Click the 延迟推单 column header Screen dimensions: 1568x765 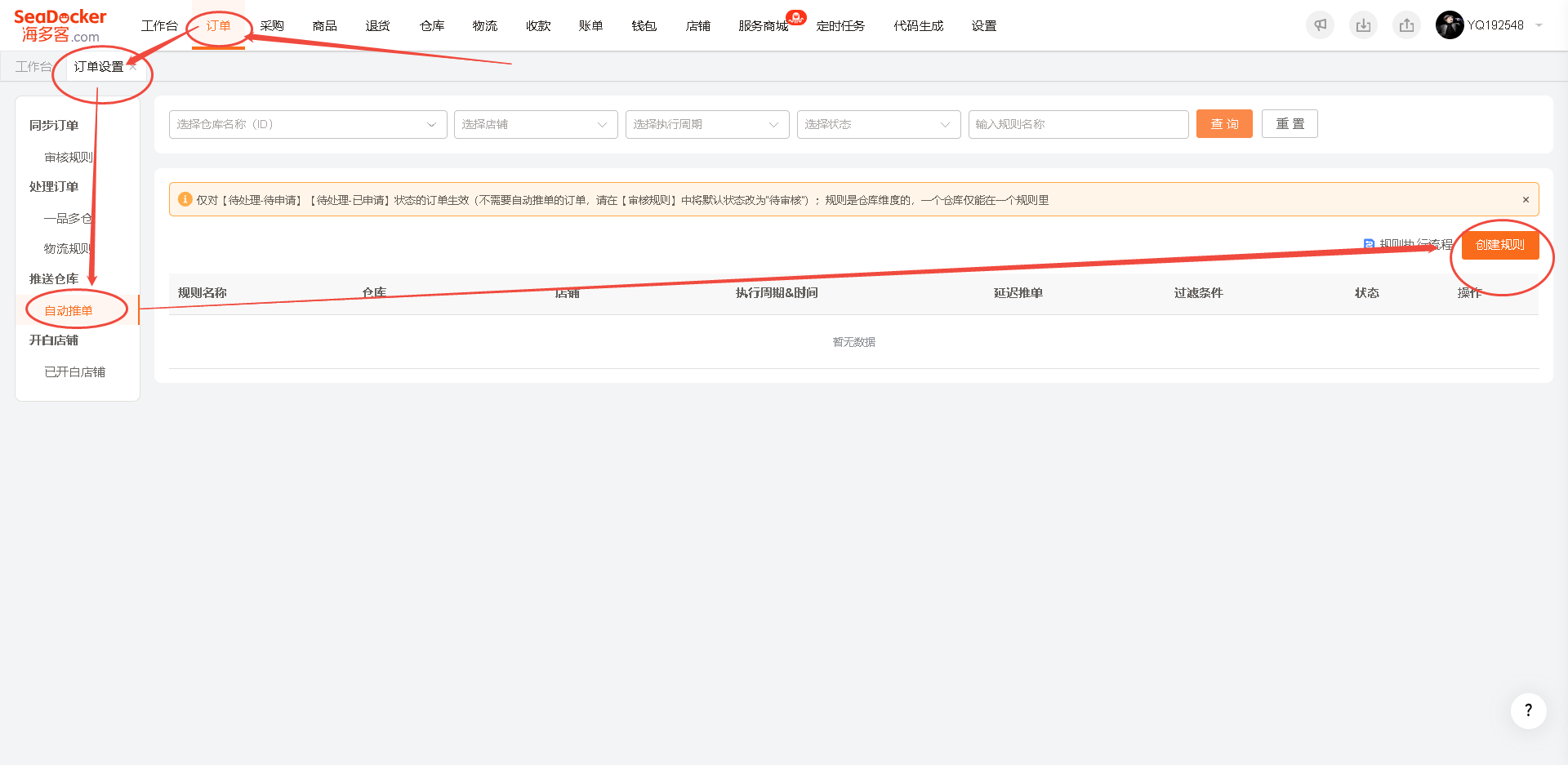1018,292
